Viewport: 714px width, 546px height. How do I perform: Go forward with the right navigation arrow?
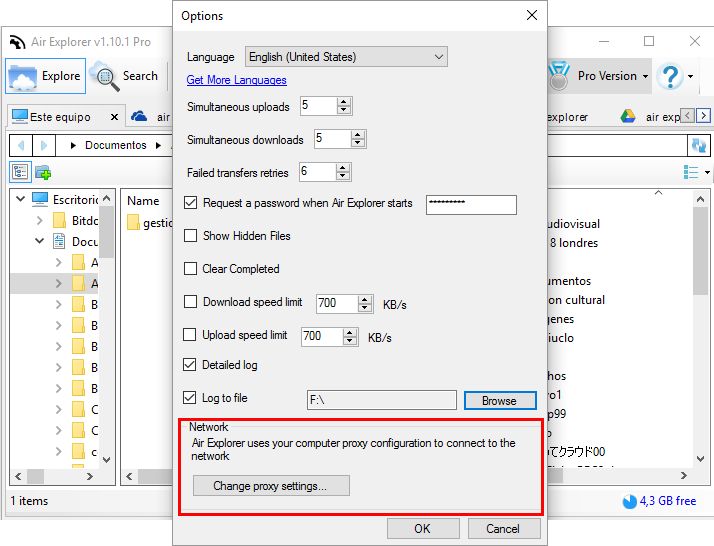click(44, 146)
